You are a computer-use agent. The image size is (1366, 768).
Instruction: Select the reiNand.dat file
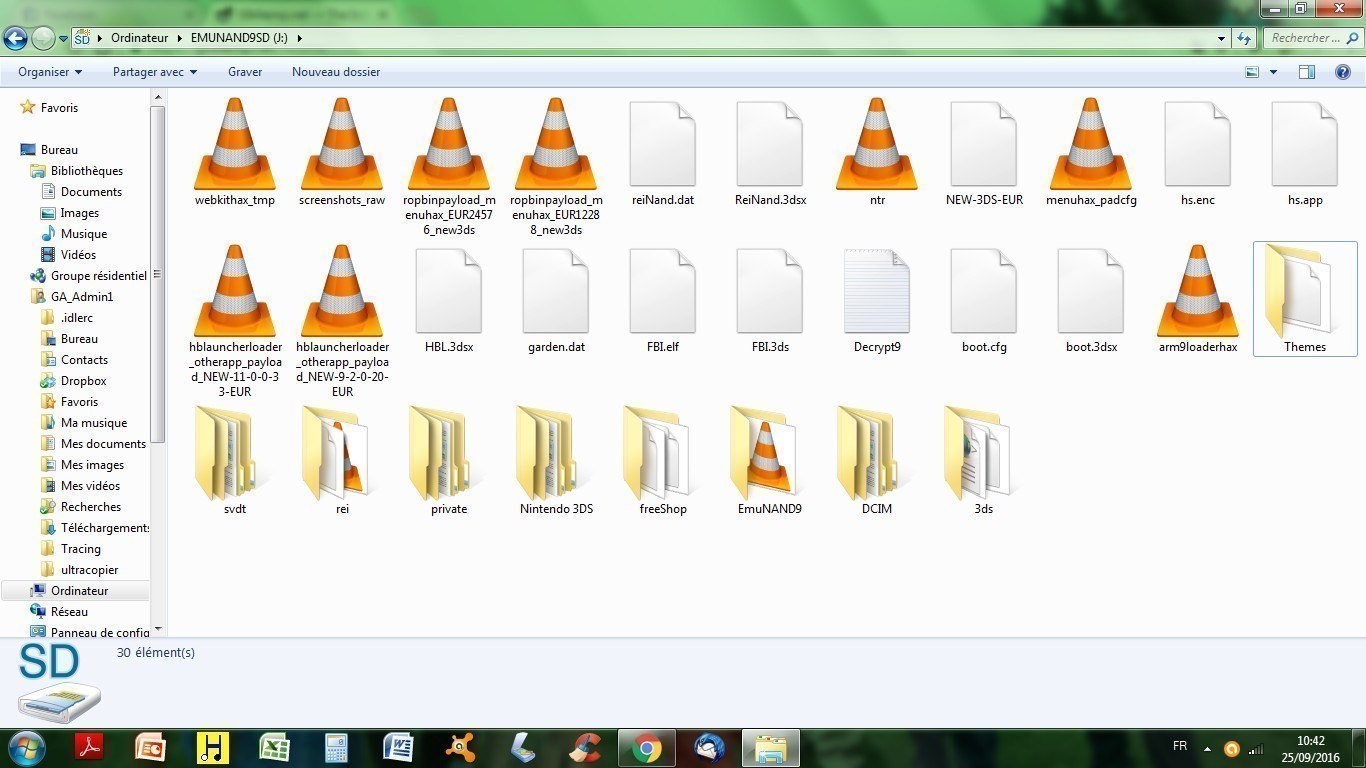point(663,152)
